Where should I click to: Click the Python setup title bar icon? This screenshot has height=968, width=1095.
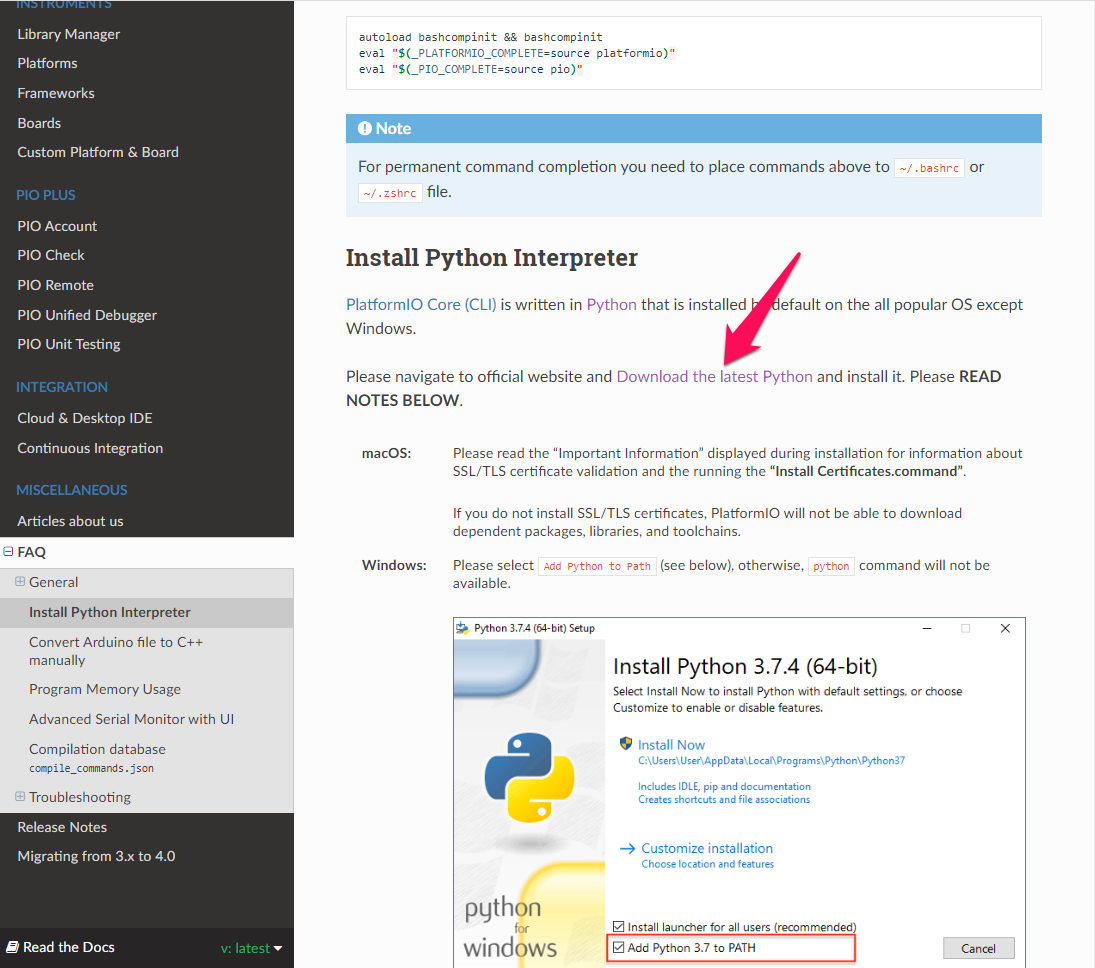pyautogui.click(x=462, y=629)
